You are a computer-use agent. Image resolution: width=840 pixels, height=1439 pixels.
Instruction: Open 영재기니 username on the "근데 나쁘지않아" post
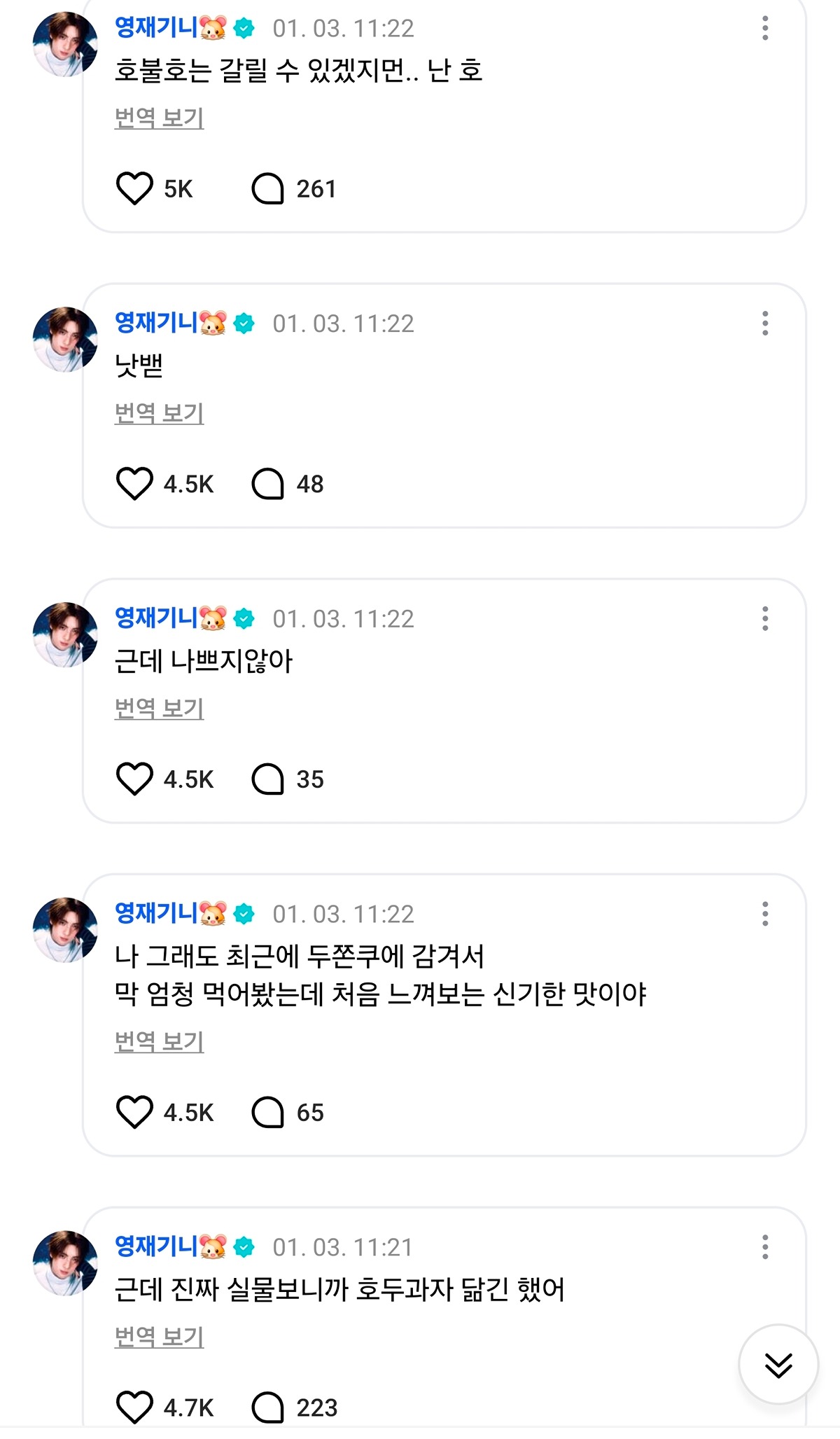[x=156, y=618]
